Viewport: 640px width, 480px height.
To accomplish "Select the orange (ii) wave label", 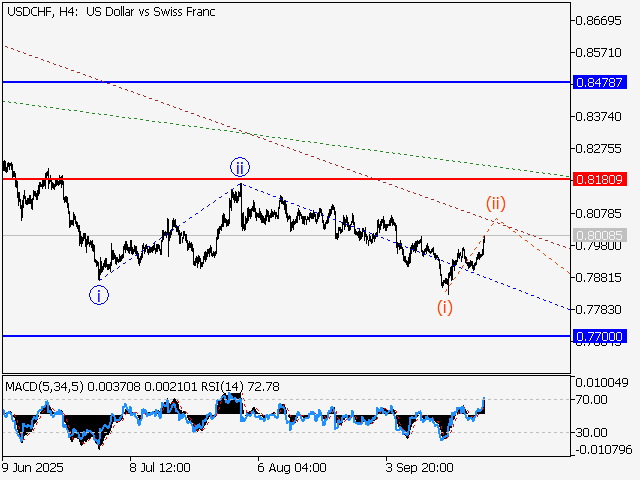I will tap(496, 204).
